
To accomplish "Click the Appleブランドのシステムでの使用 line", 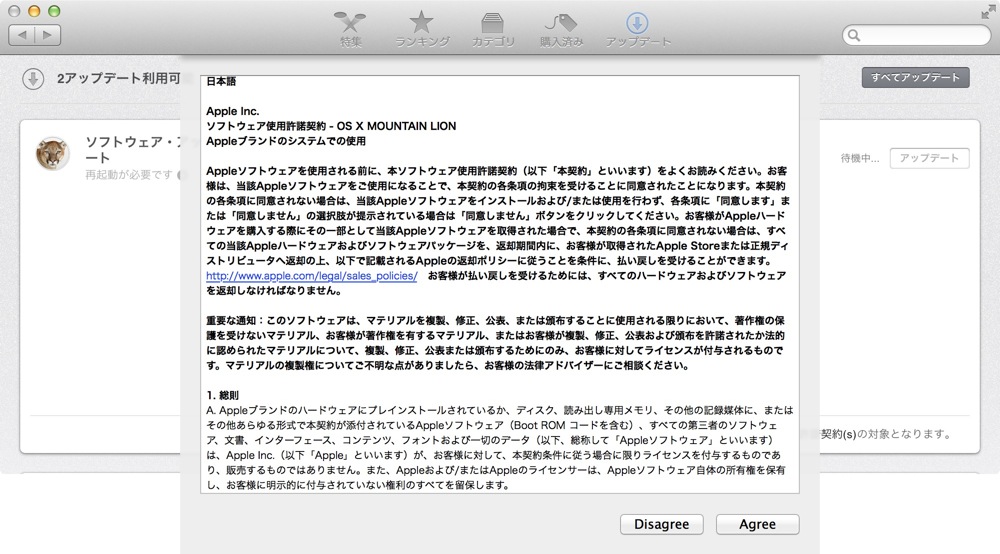I will [286, 141].
